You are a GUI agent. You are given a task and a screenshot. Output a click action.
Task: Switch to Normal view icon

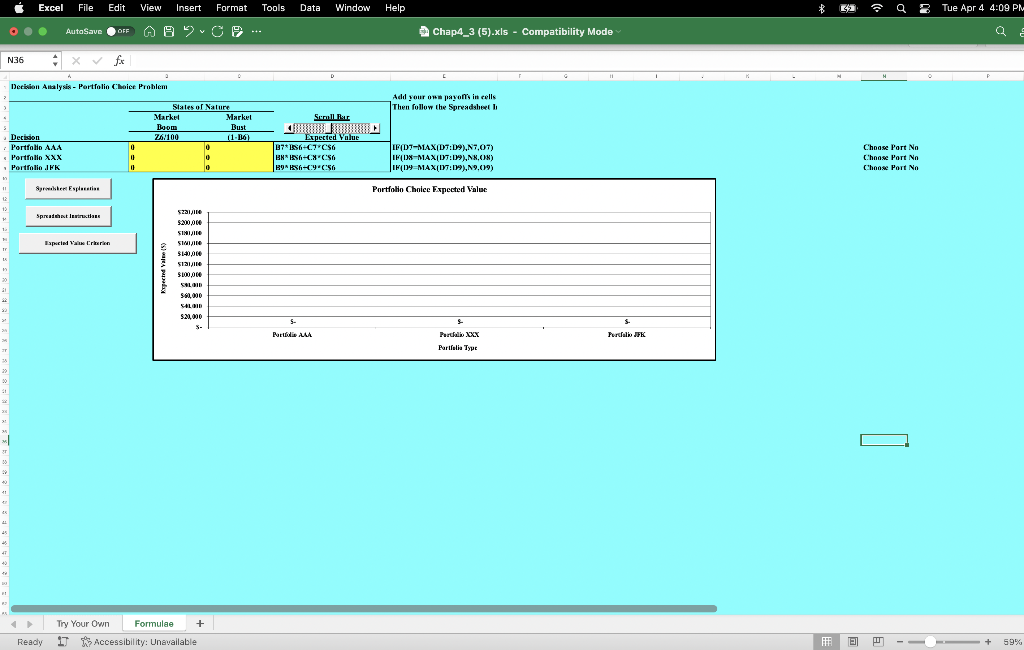coord(827,642)
